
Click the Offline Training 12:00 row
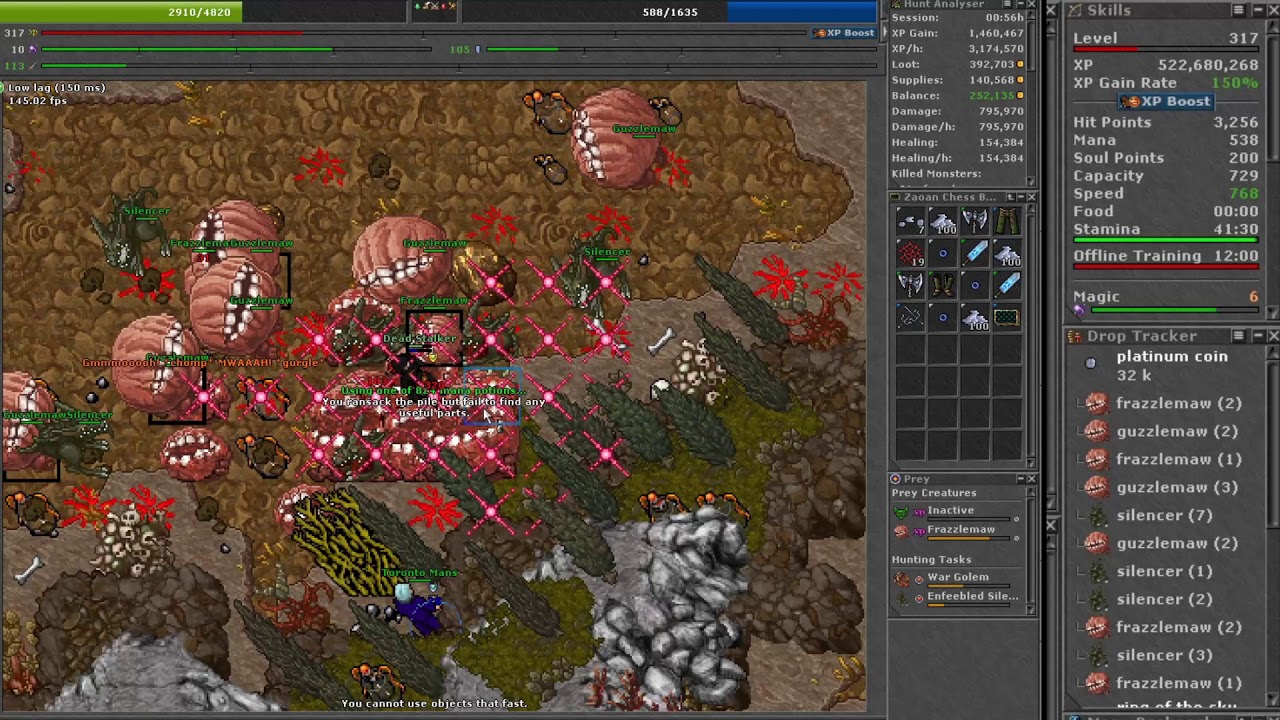click(1165, 256)
